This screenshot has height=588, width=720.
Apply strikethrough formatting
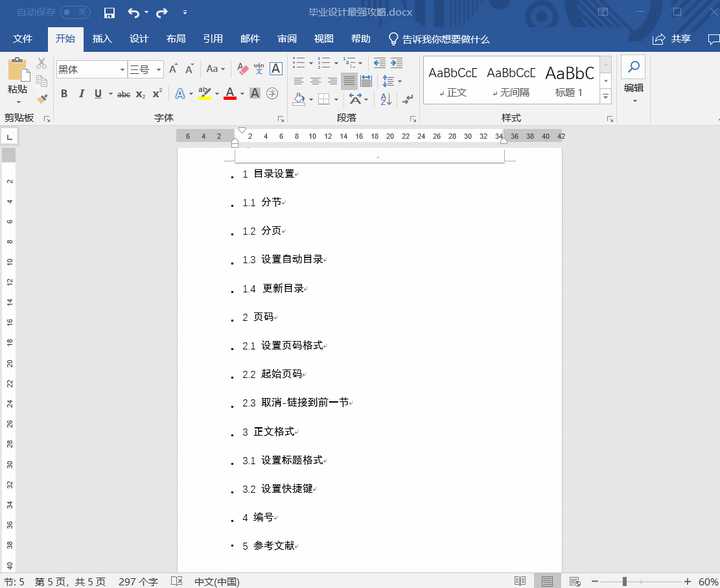click(x=124, y=94)
